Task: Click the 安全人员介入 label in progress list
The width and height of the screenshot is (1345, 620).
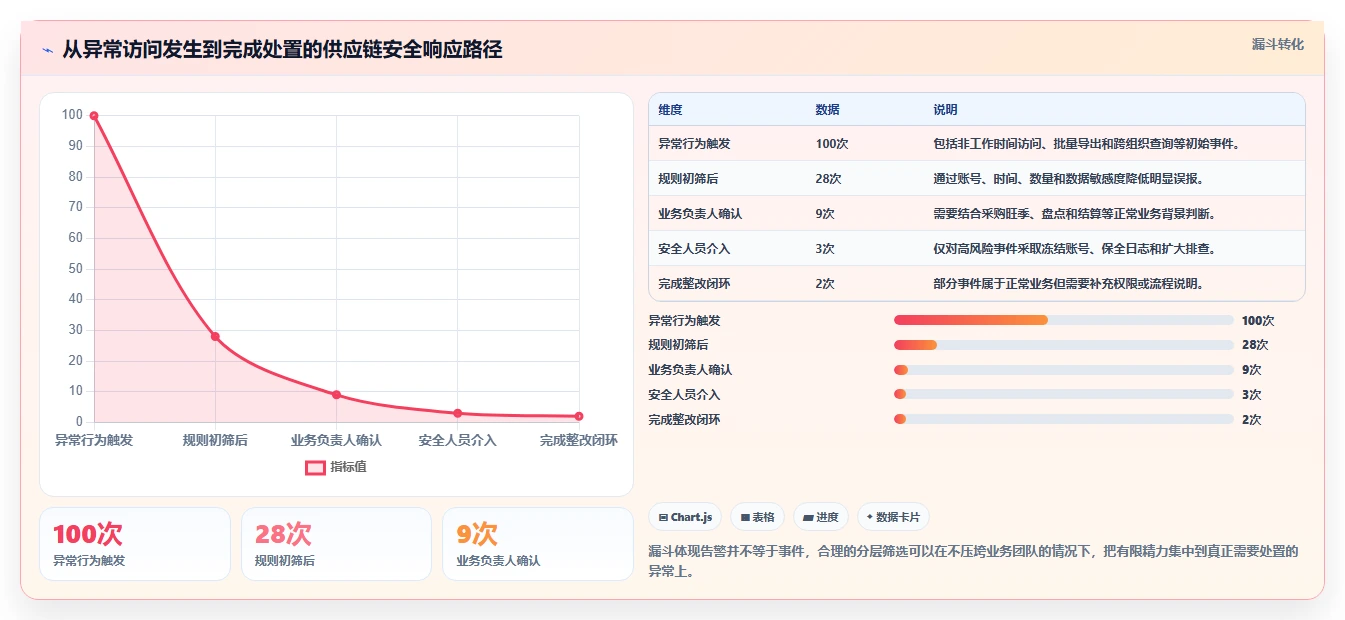Action: (x=685, y=395)
